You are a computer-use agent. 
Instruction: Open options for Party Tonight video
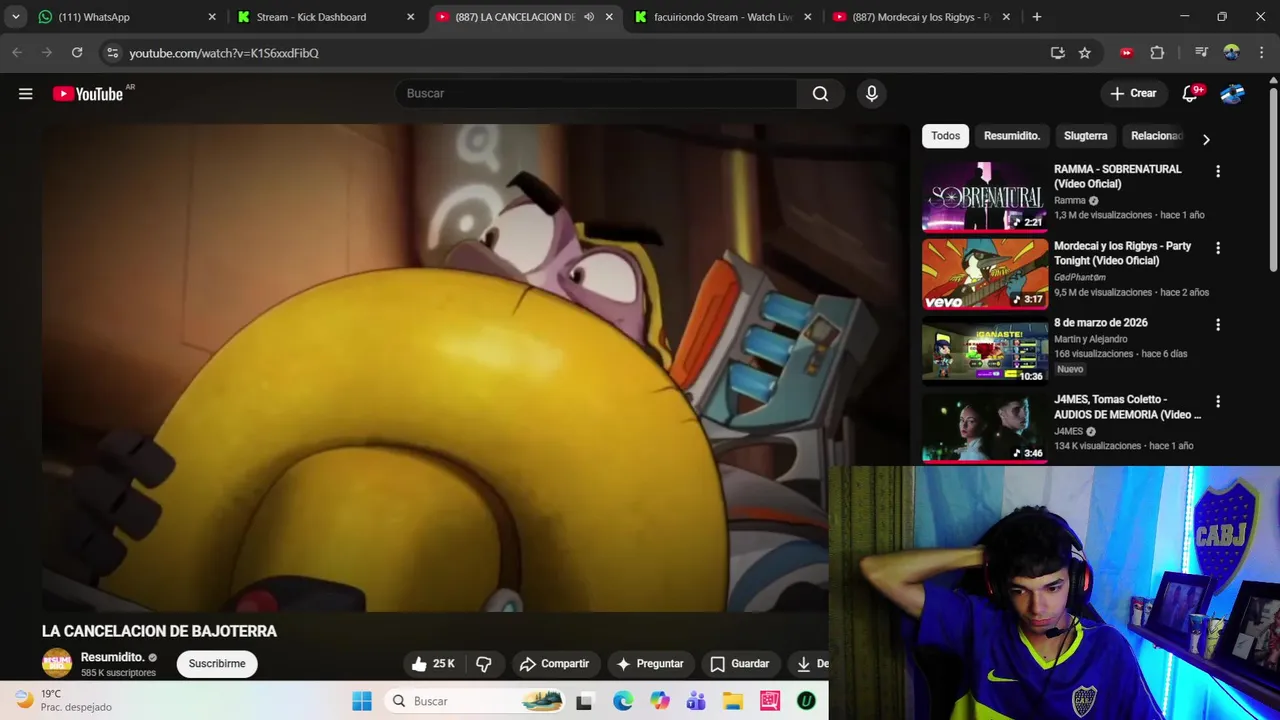click(x=1218, y=248)
